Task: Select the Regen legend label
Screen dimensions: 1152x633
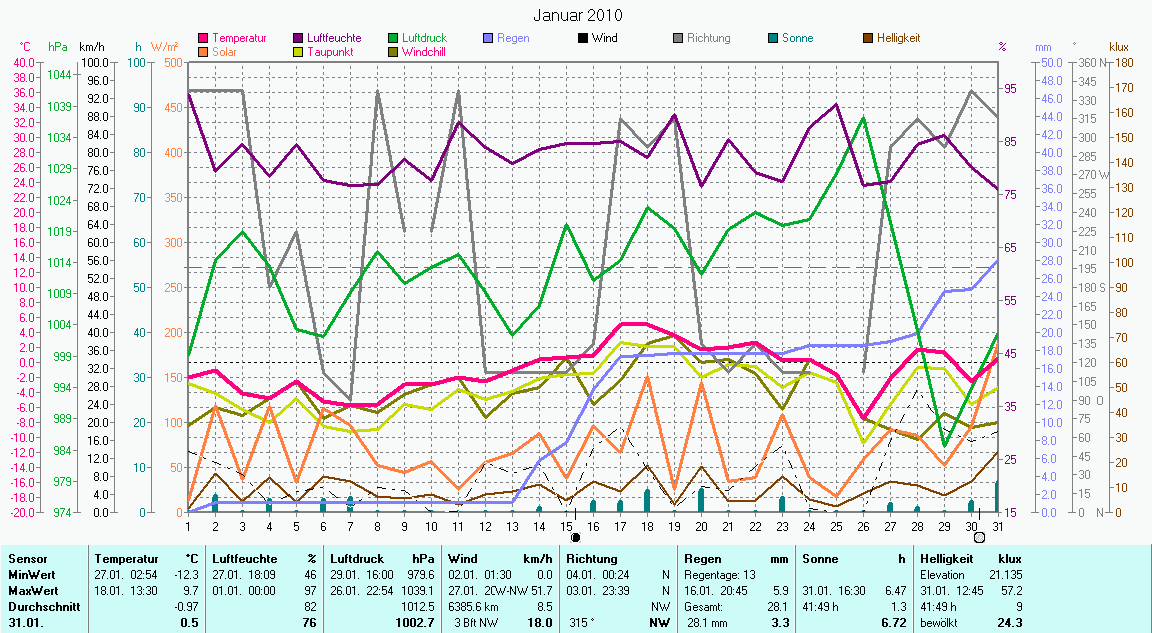Action: coord(513,39)
